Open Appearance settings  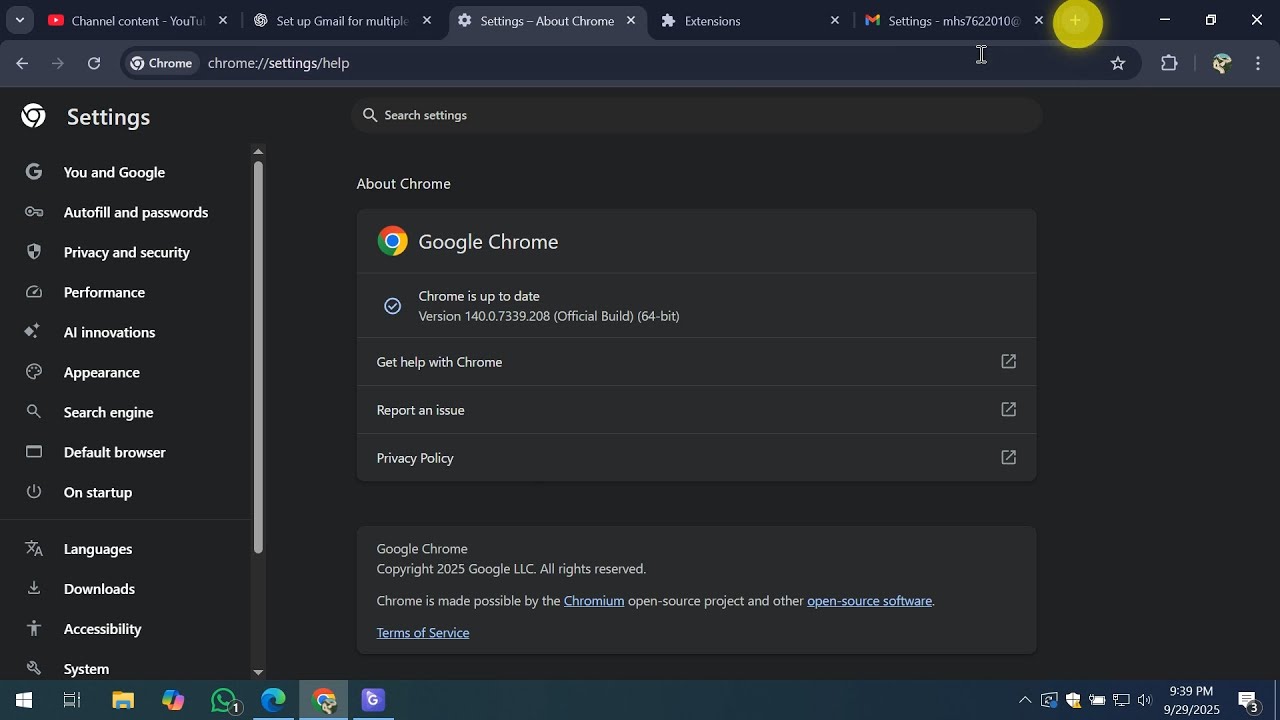(x=126, y=372)
